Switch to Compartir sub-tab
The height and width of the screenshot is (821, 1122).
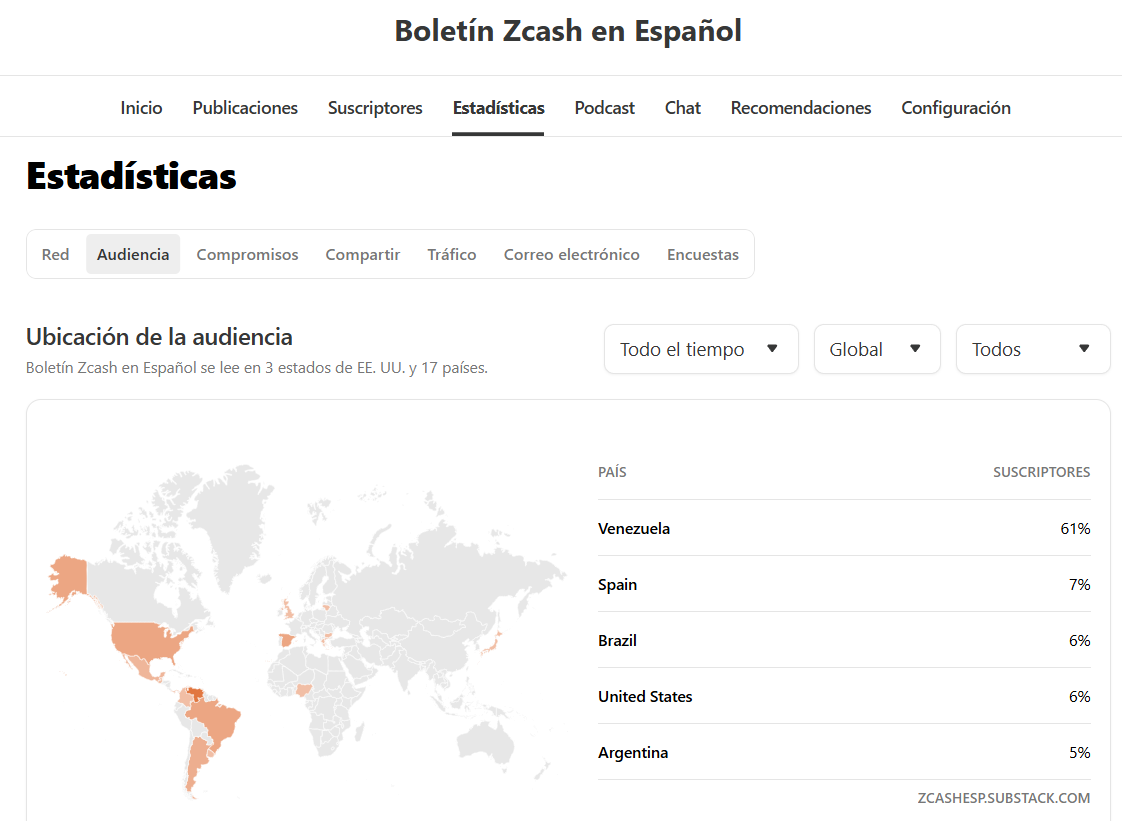click(363, 255)
